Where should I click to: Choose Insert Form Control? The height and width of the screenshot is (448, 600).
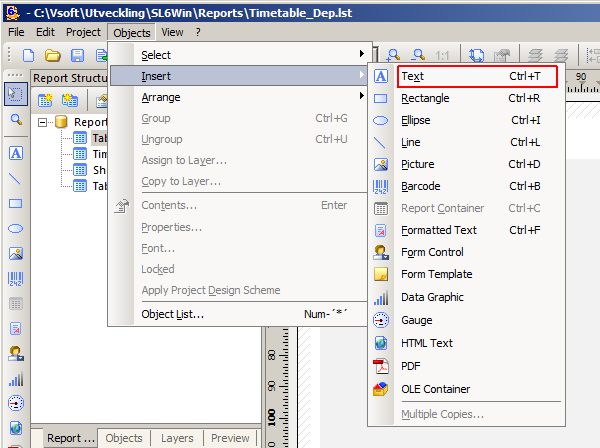466,253
